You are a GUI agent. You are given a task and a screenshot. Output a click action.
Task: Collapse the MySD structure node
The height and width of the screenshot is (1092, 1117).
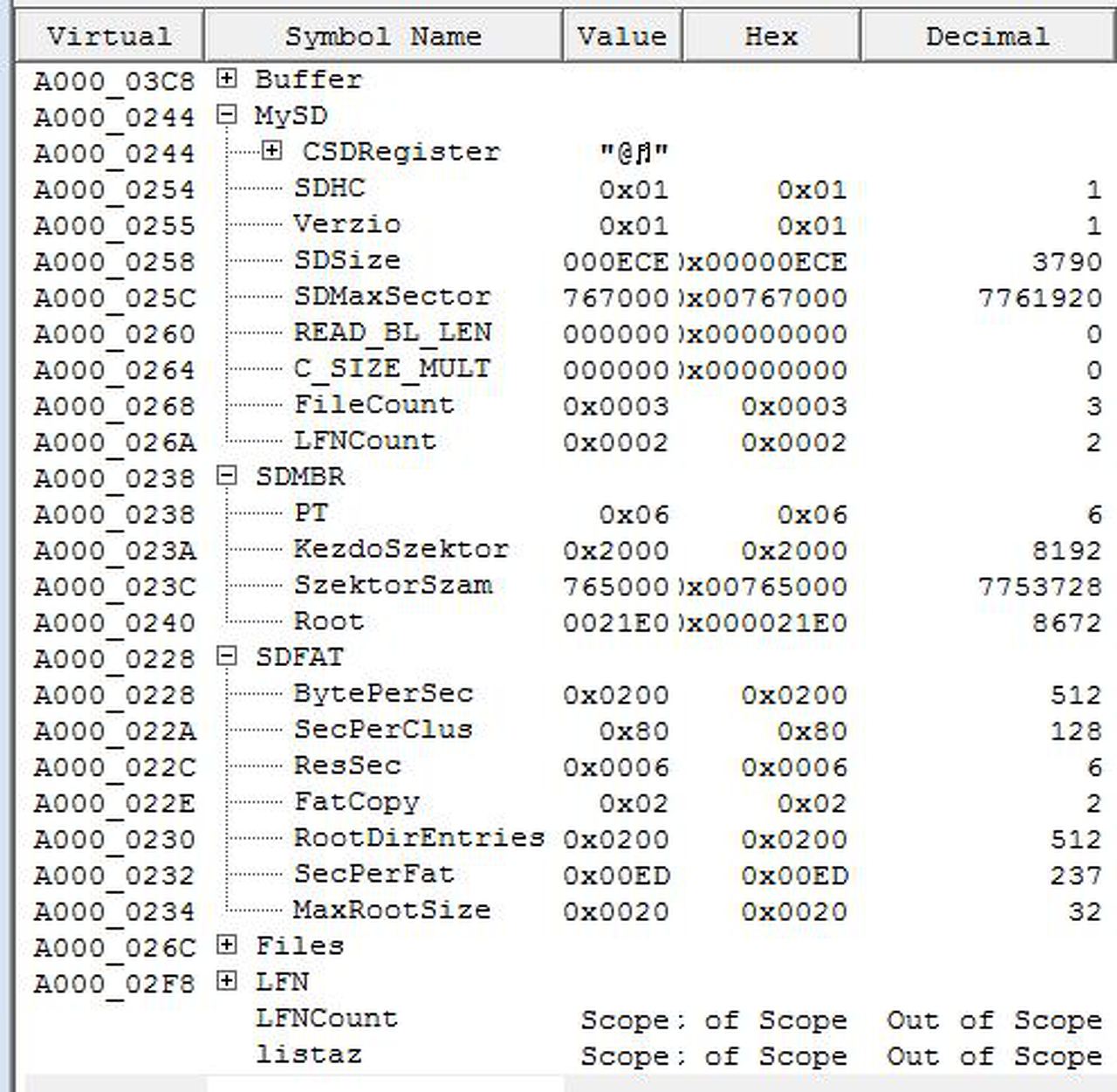[x=227, y=114]
